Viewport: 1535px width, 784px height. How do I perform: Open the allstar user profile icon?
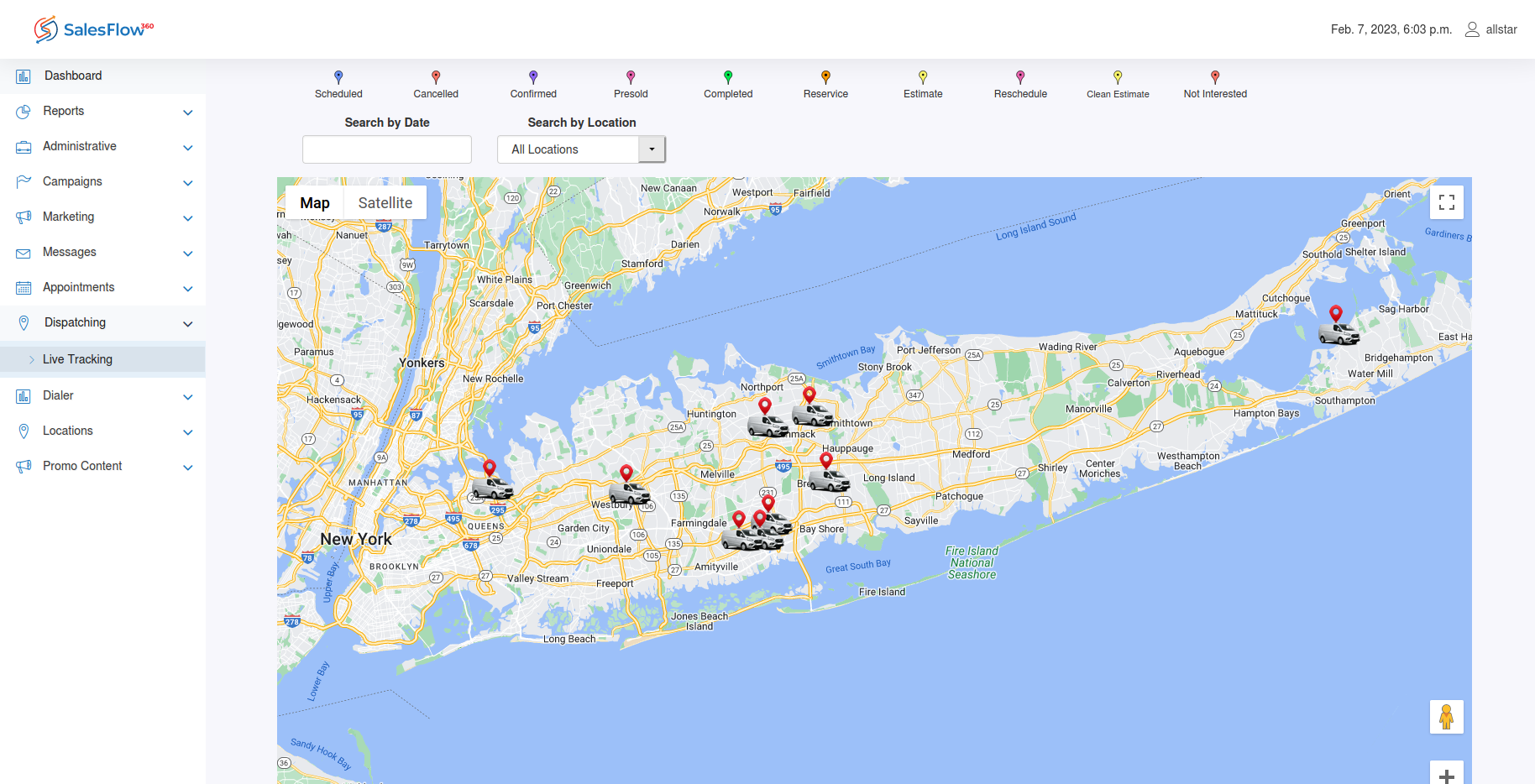1472,29
